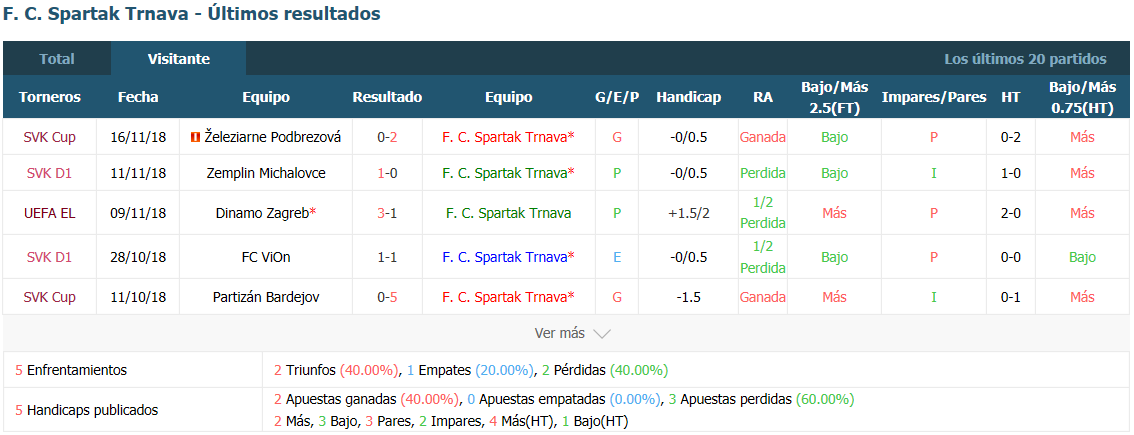Open the 3-1 result against Dinamo Zagreb
Image resolution: width=1134 pixels, height=435 pixels.
pyautogui.click(x=387, y=213)
